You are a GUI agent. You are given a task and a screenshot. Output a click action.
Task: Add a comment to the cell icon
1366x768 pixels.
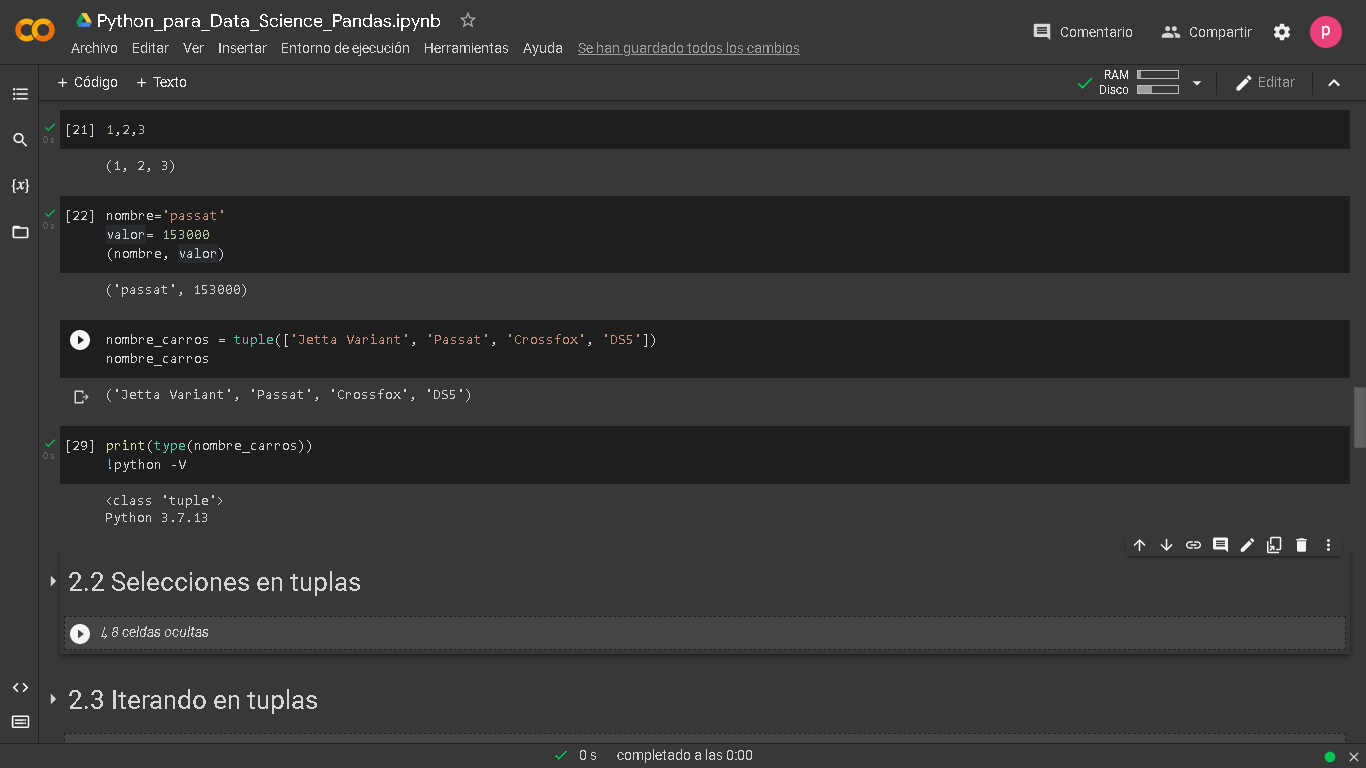point(1220,545)
